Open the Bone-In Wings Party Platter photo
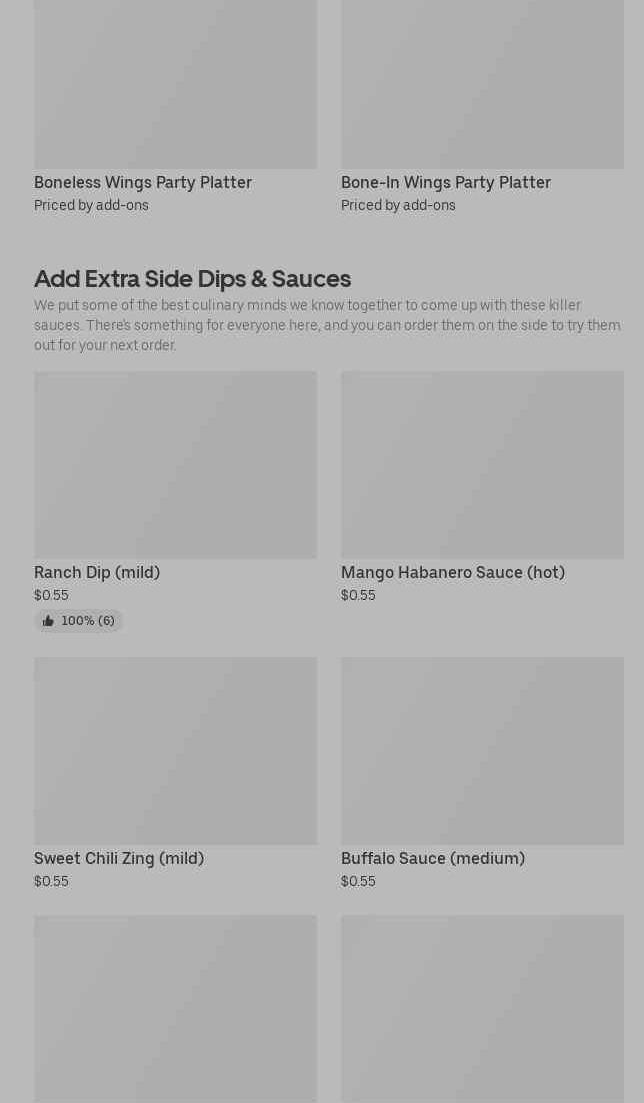644x1103 pixels. pos(482,85)
